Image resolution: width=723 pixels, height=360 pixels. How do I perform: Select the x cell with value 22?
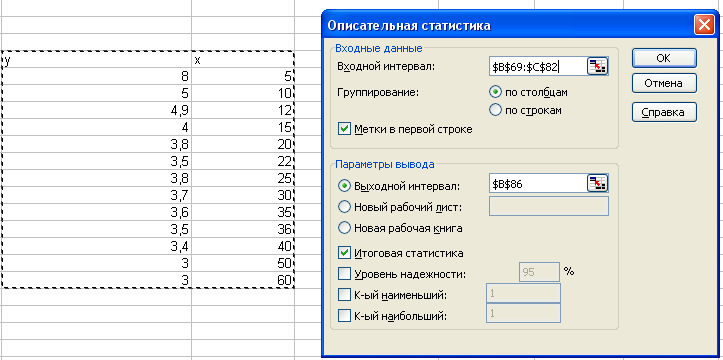coord(243,161)
